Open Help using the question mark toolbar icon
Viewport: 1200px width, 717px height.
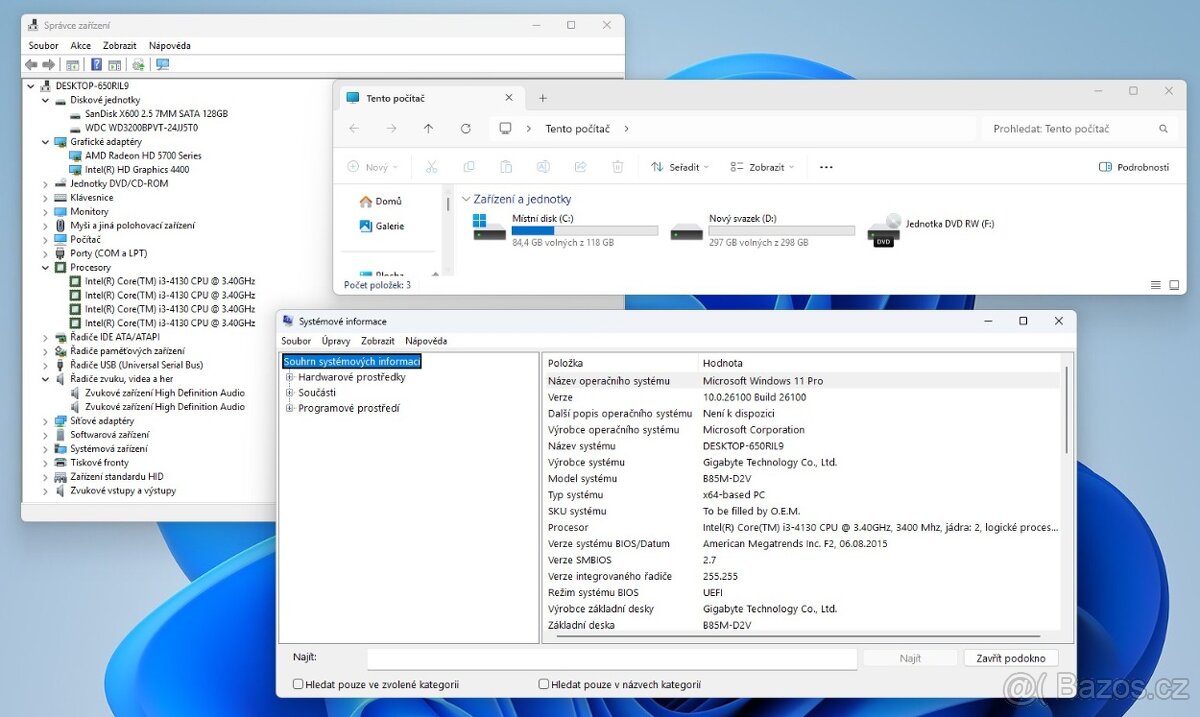coord(96,64)
